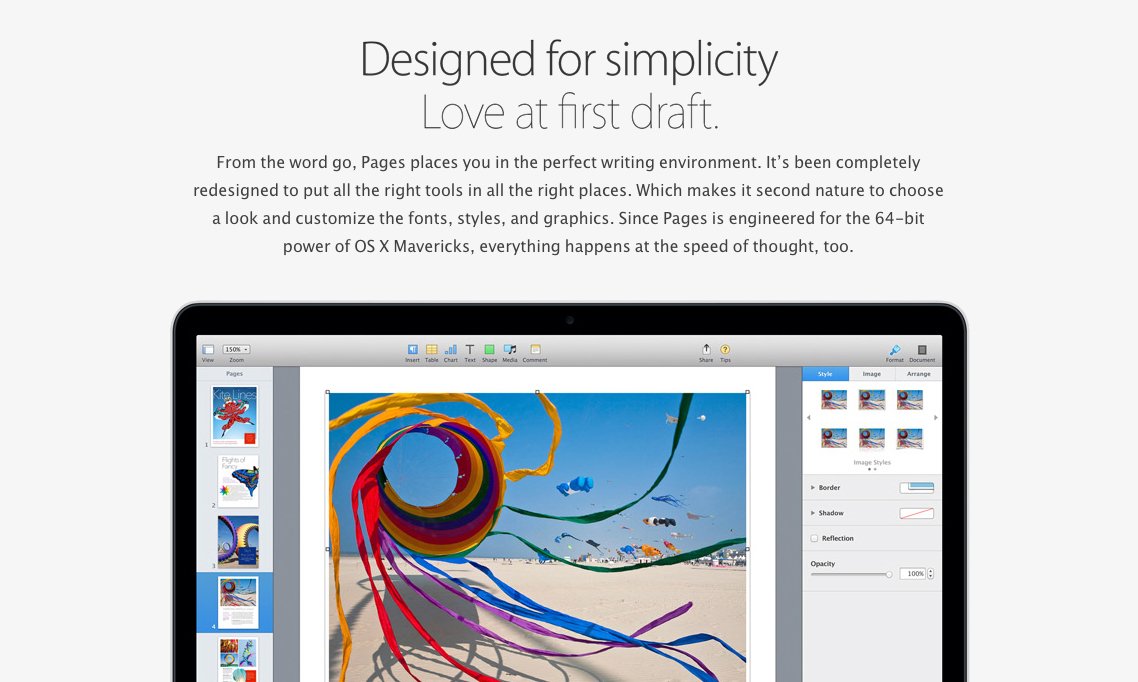Click the Shape tool icon
The width and height of the screenshot is (1138, 682).
pos(489,347)
